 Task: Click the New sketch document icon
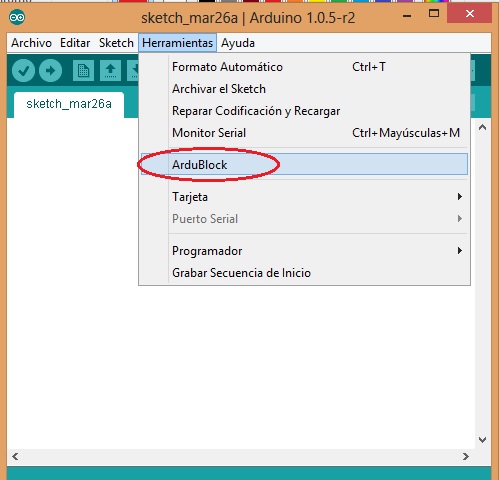pos(83,70)
